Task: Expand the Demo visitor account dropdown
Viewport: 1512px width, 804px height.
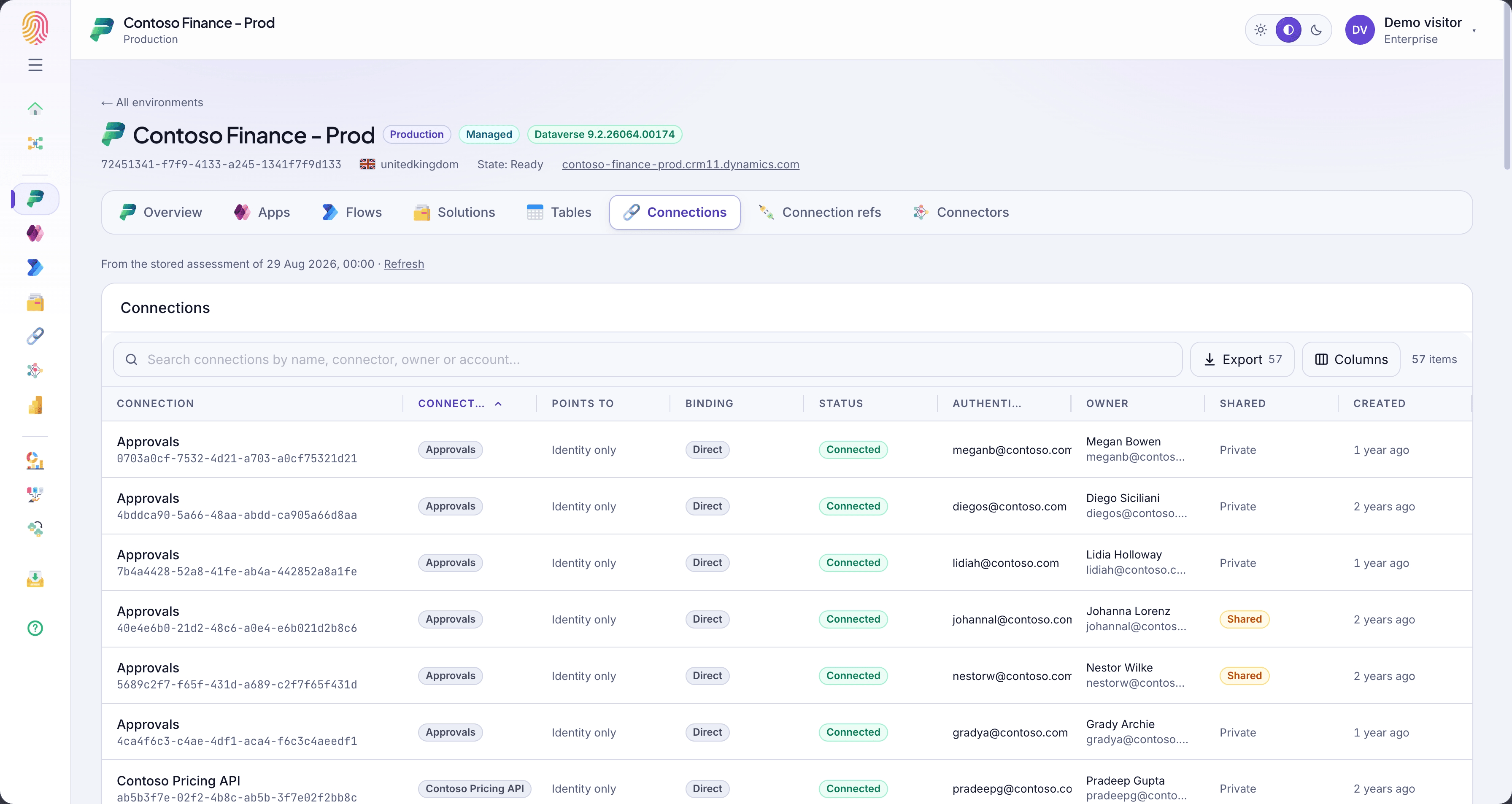Action: pos(1411,30)
